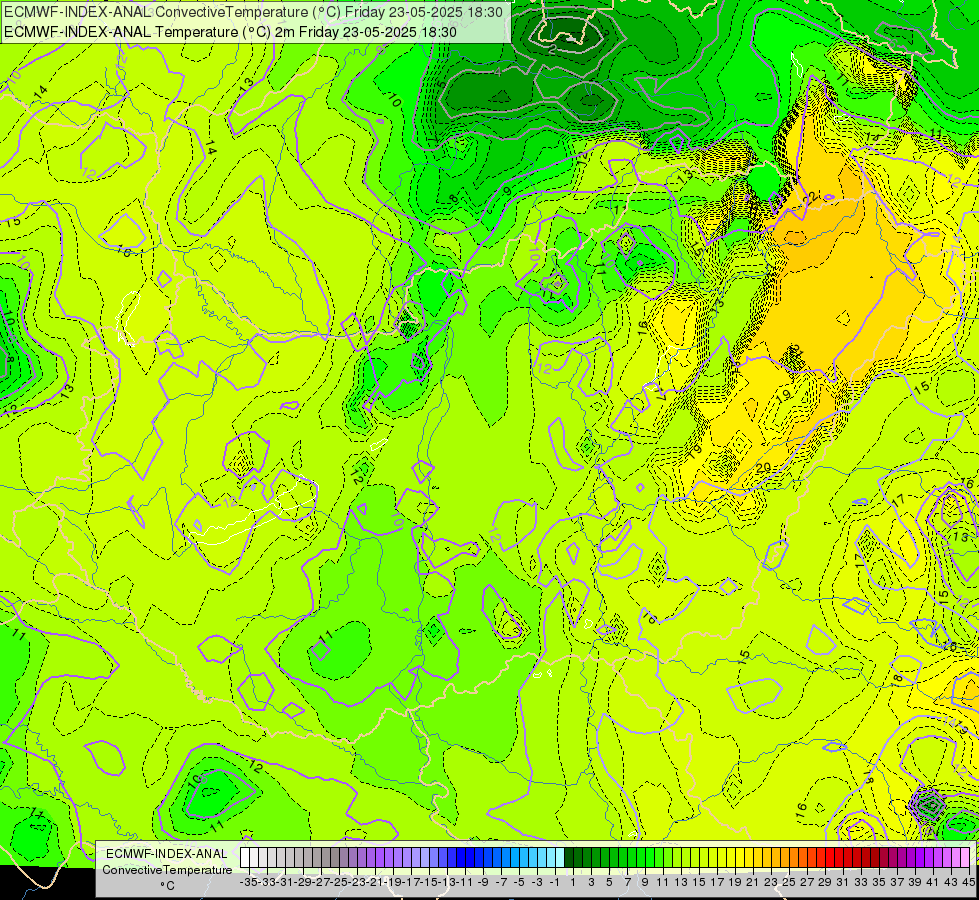
Task: Click the °C unit label in the legend
Action: (x=167, y=886)
